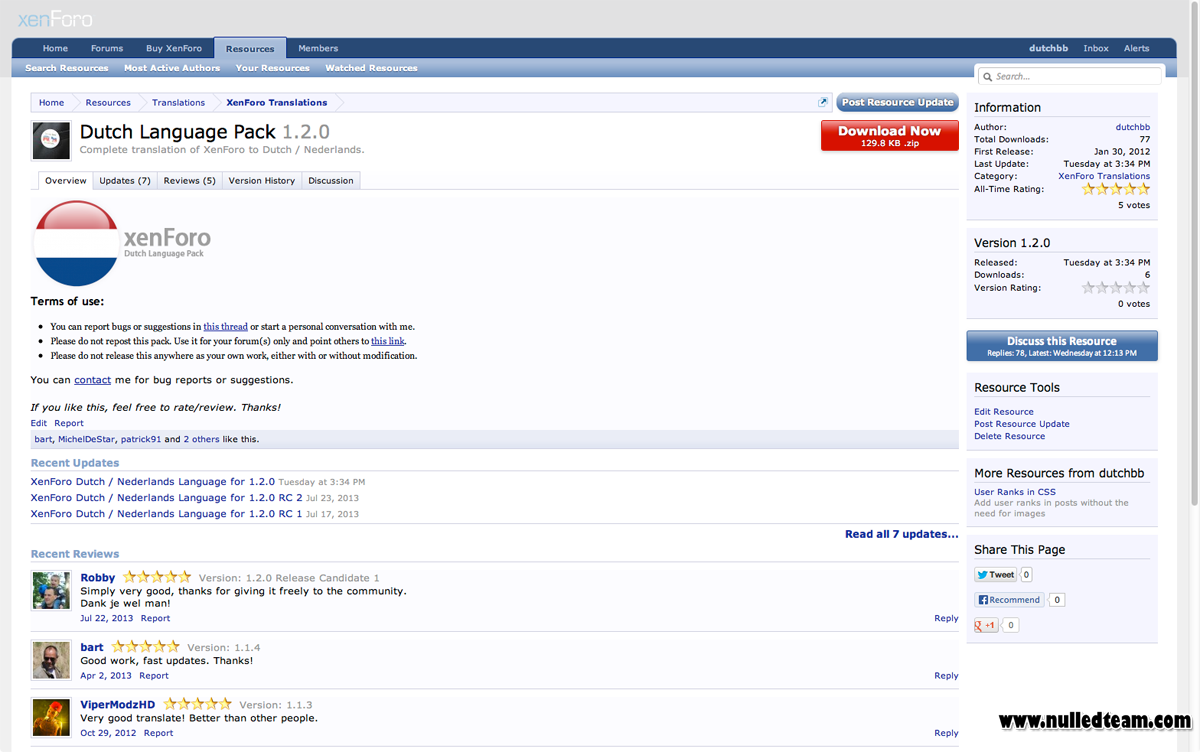1200x752 pixels.
Task: Report ViperModzHD's review
Action: coord(158,733)
